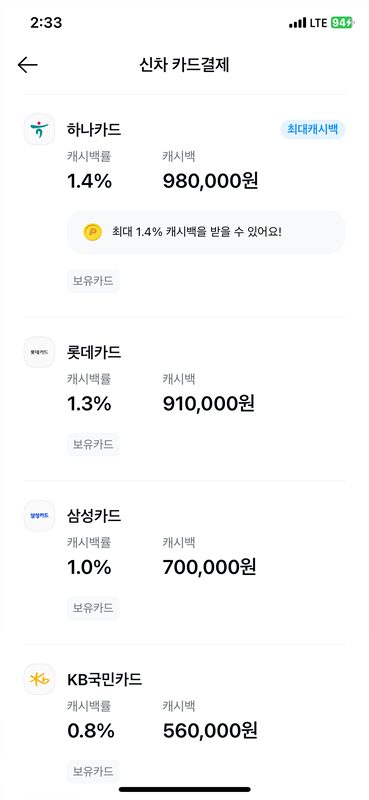Tap the home indicator bar
The height and width of the screenshot is (800, 369).
pos(185,789)
